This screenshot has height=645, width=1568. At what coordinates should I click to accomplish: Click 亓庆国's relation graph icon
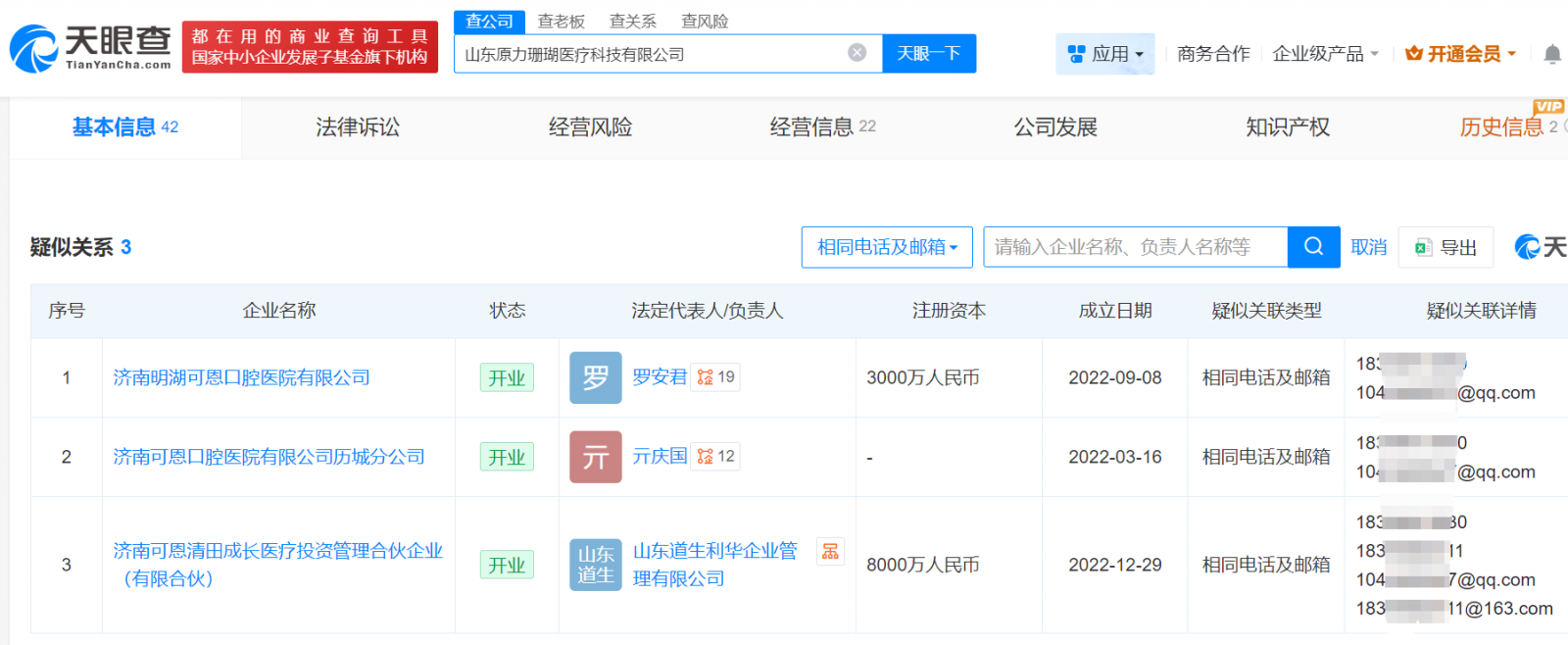[715, 457]
